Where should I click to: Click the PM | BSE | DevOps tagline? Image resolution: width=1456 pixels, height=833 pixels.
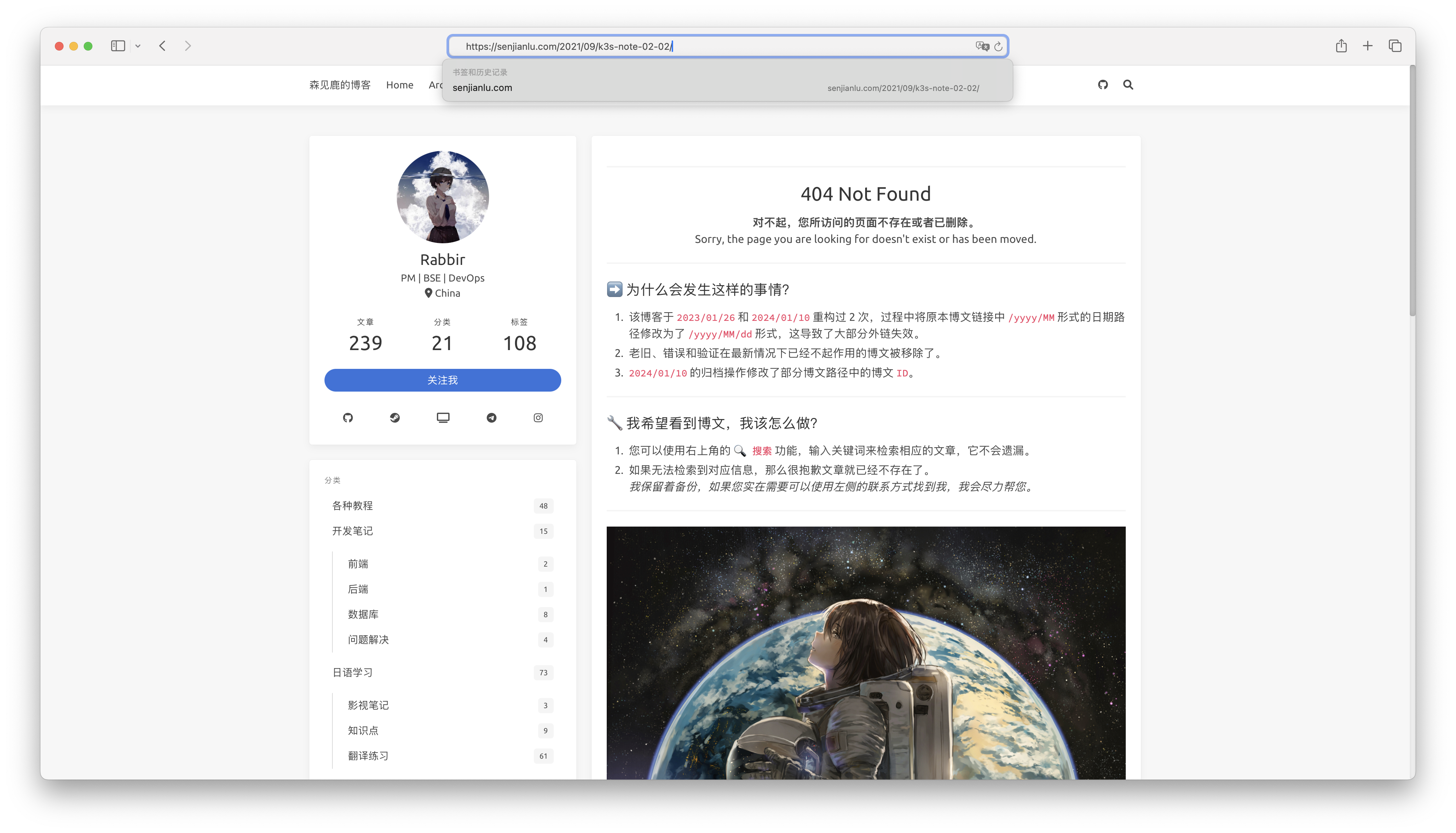pos(442,278)
